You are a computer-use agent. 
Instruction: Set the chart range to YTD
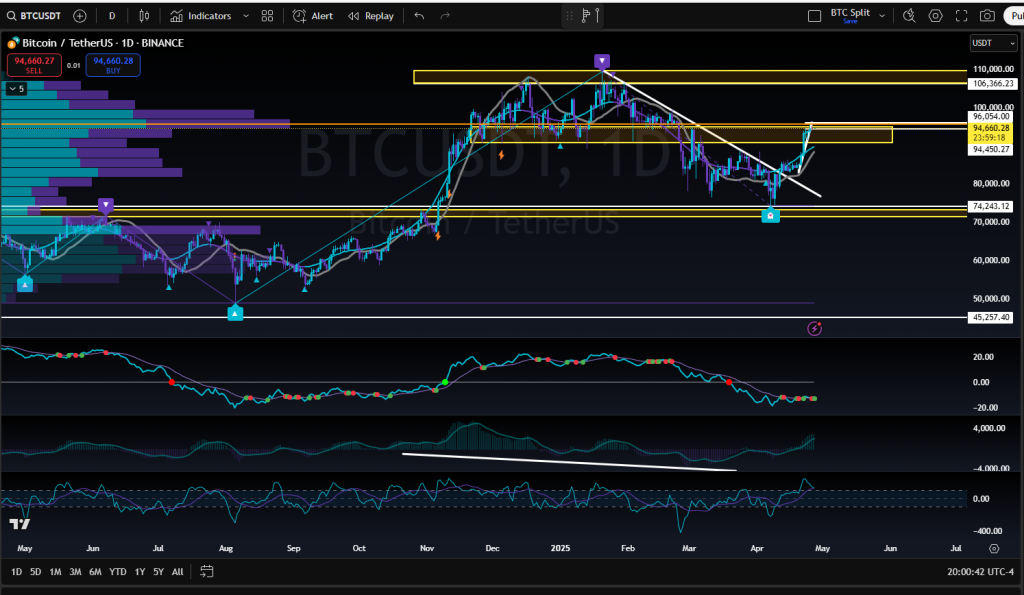118,572
